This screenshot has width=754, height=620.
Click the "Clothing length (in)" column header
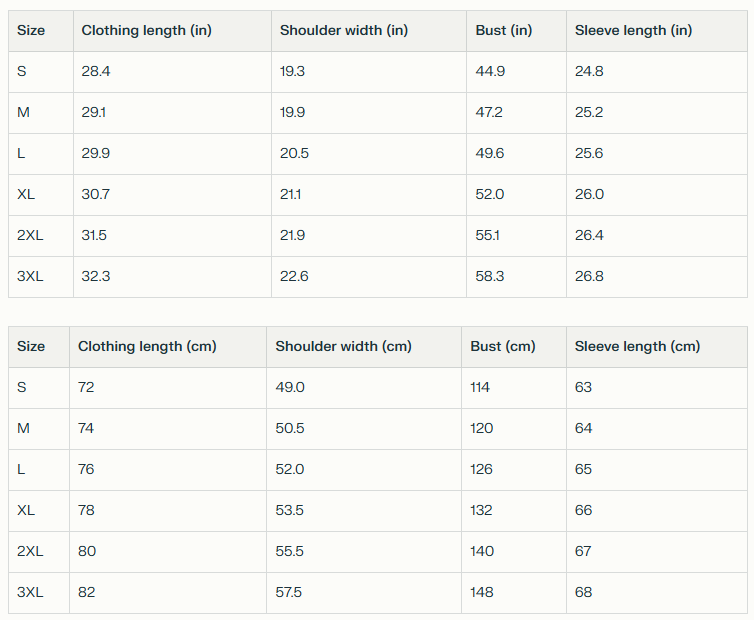pyautogui.click(x=146, y=31)
